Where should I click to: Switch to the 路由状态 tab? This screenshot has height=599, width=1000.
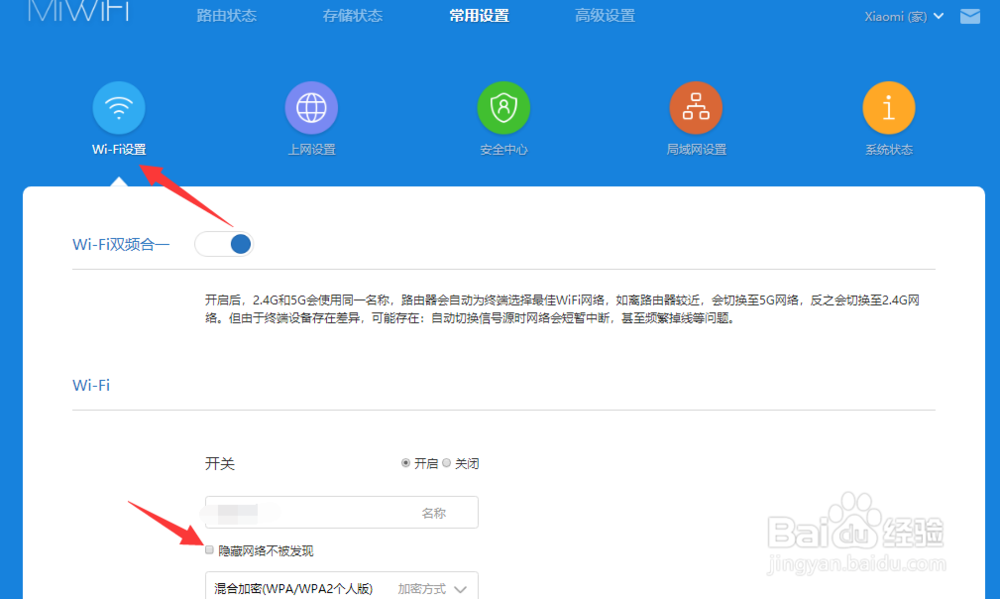[x=226, y=16]
